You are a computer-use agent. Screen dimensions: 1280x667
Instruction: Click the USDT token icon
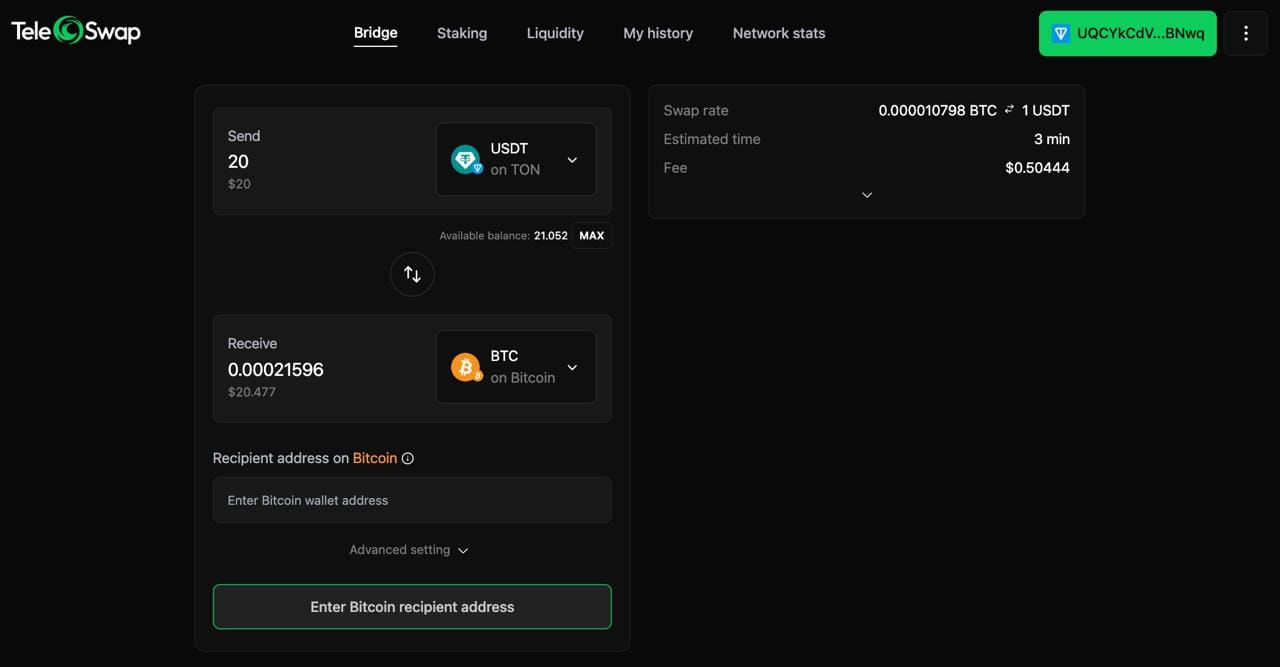(x=466, y=159)
